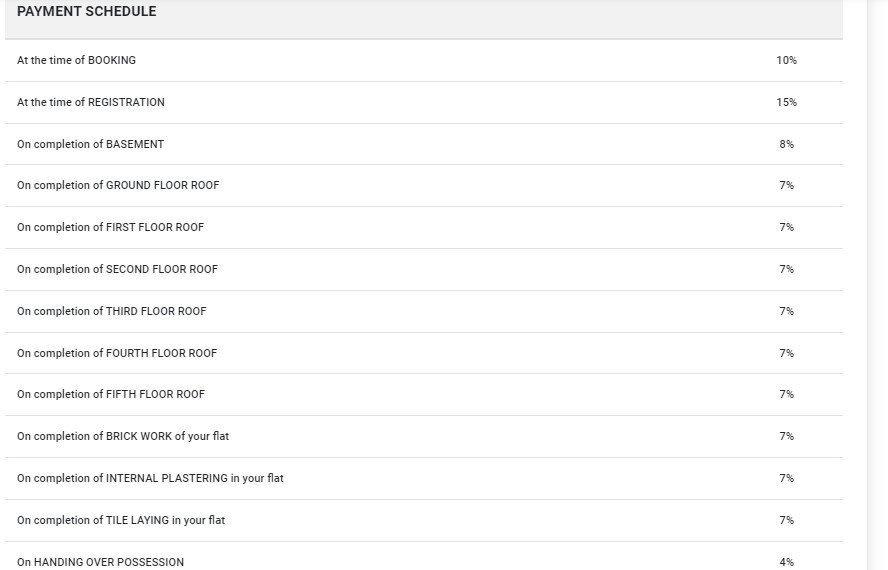Click the 7% value for THIRD FLOOR ROOF

pos(786,311)
